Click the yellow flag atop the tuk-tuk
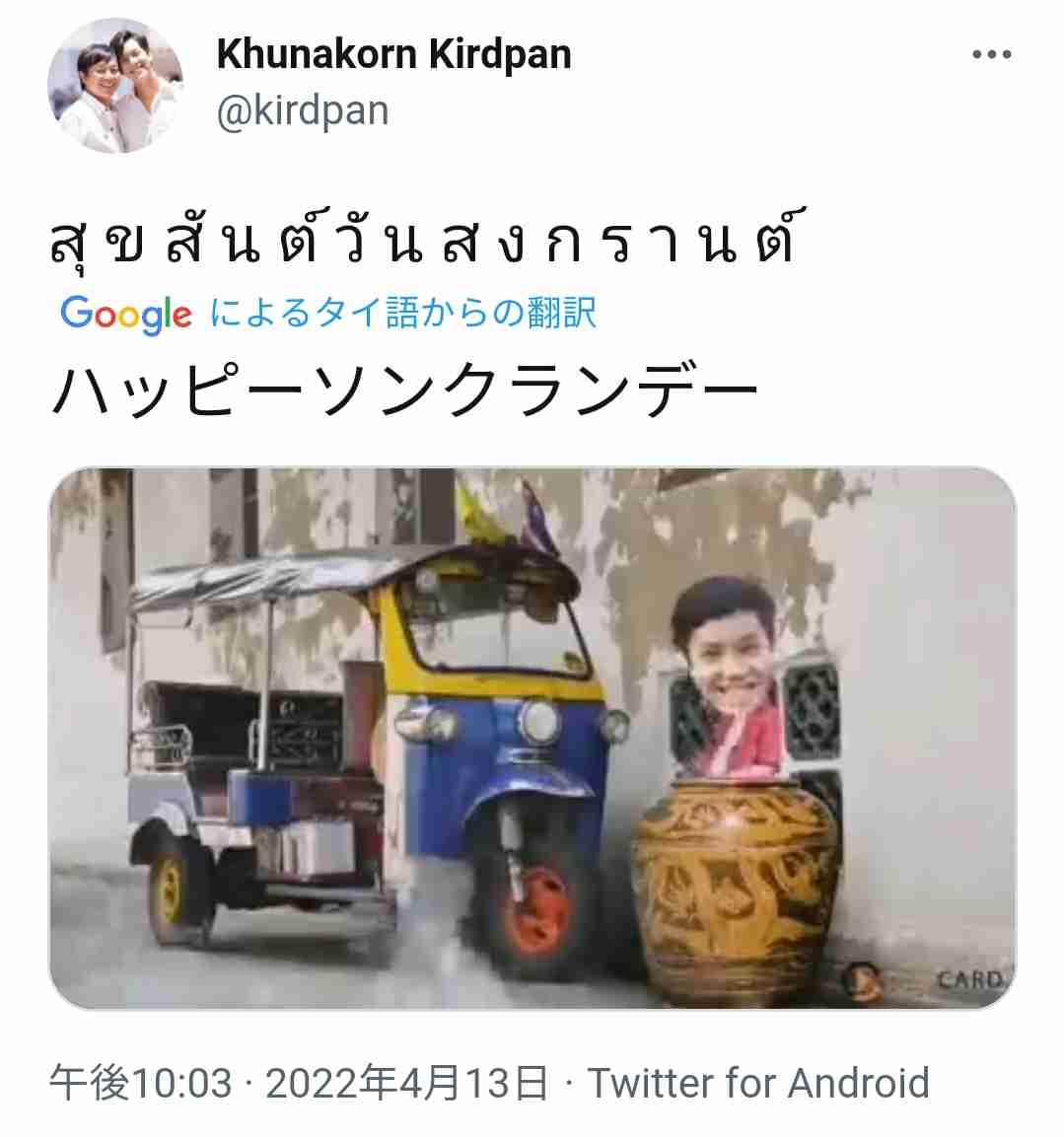The image size is (1064, 1137). [x=479, y=517]
